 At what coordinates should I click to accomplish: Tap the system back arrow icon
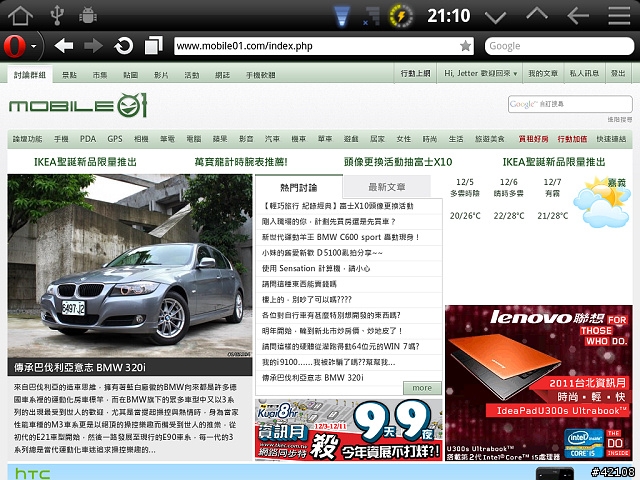point(578,16)
